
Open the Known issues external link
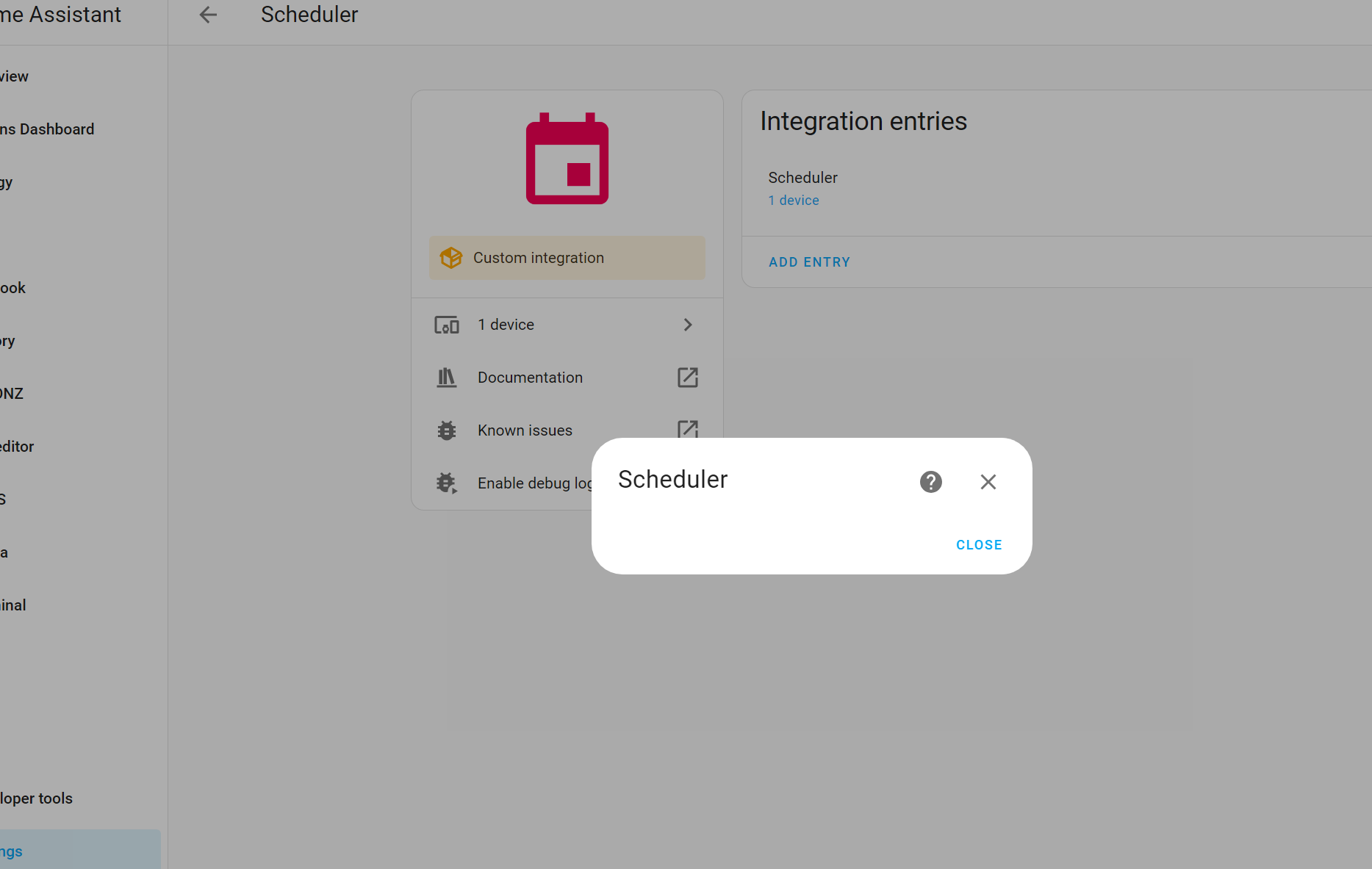687,430
